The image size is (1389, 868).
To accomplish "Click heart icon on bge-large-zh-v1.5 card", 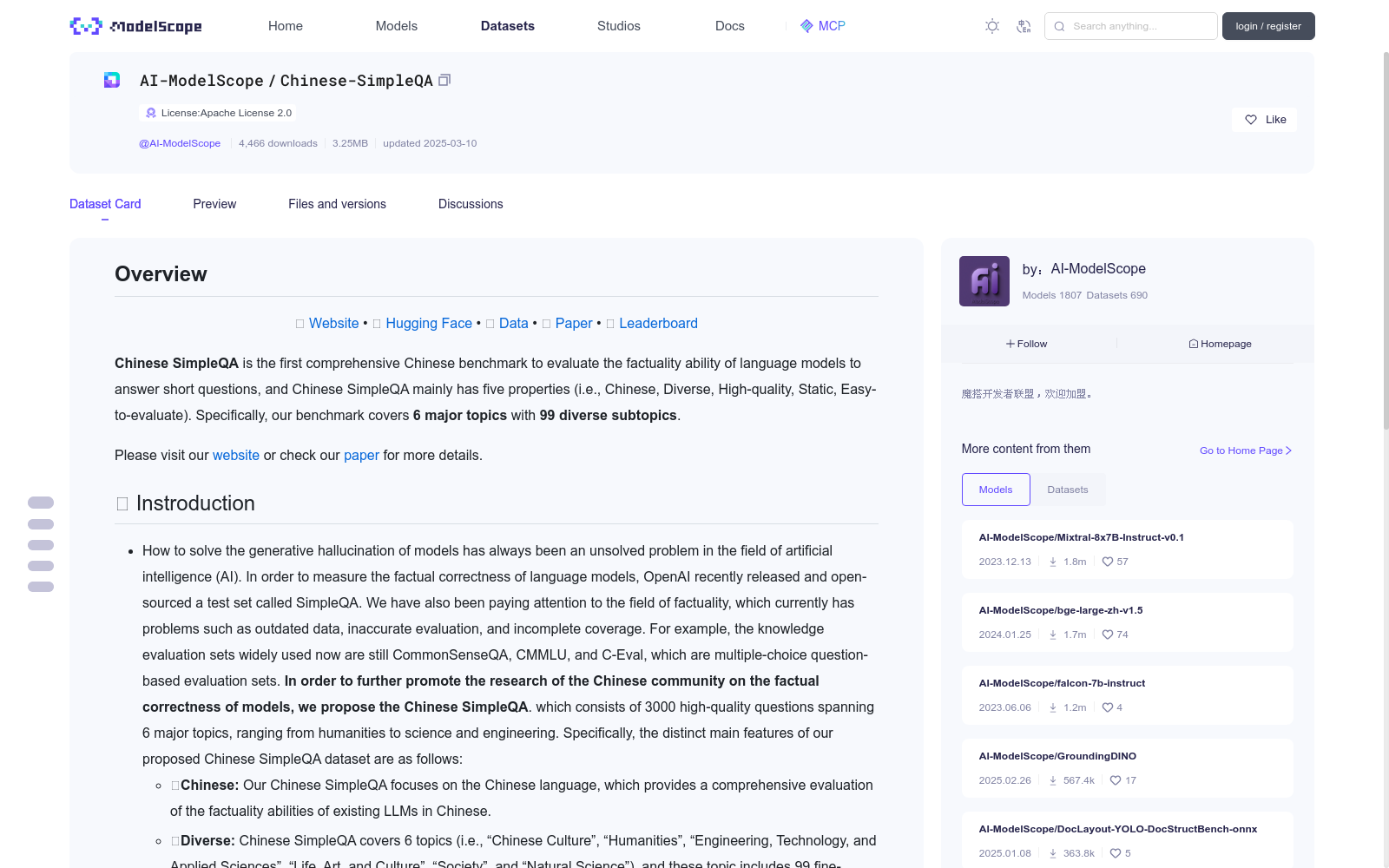I will 1108,635.
